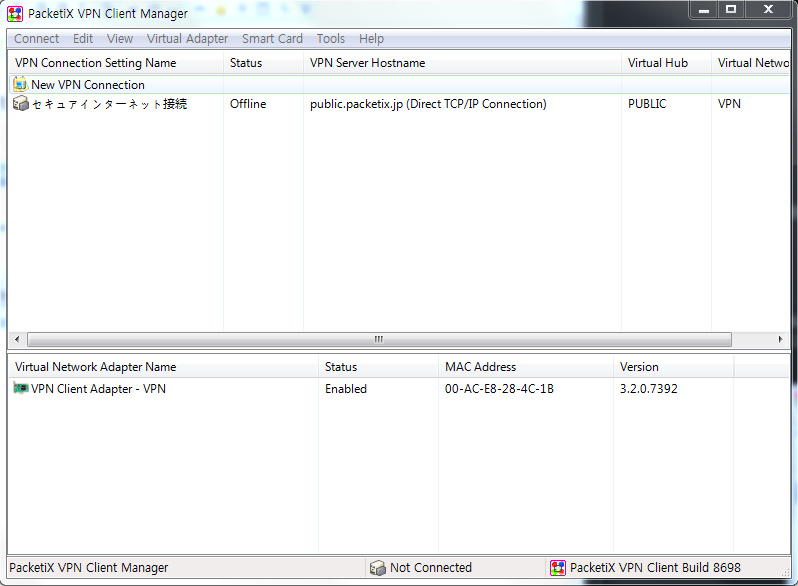798x586 pixels.
Task: Click the PUBLIC virtual hub cell
Action: tap(647, 104)
